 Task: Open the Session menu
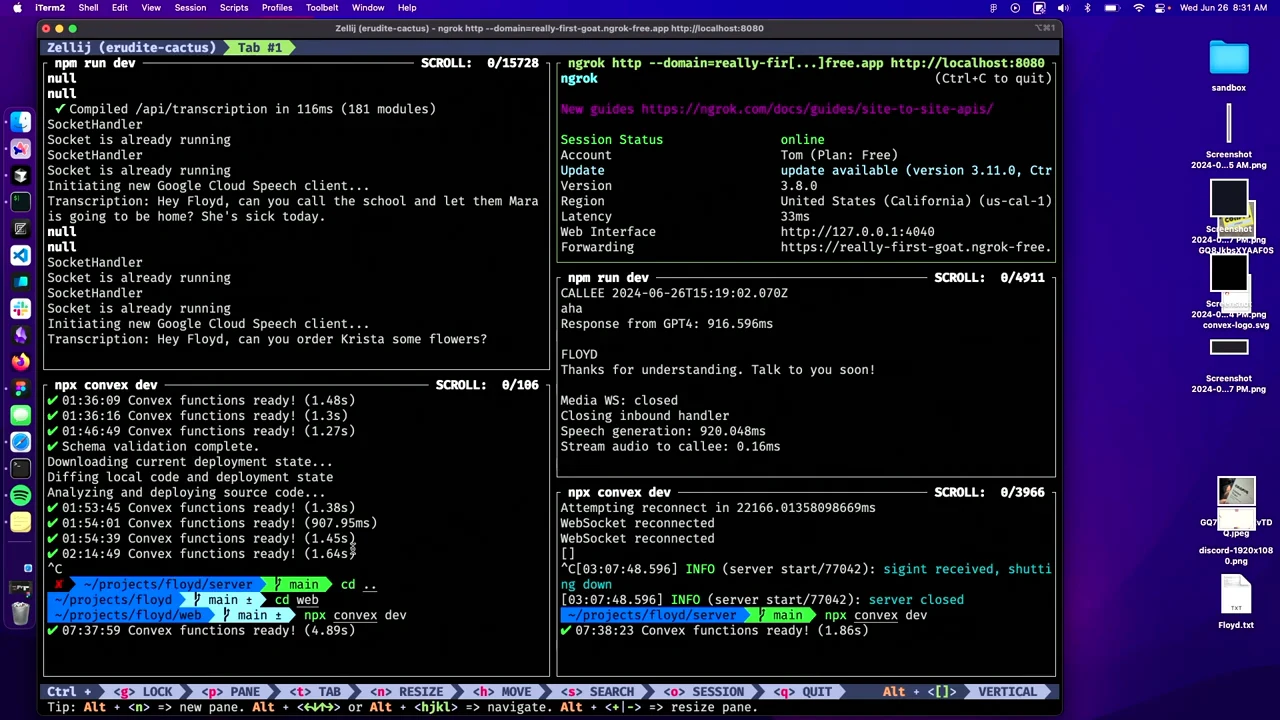(x=190, y=8)
